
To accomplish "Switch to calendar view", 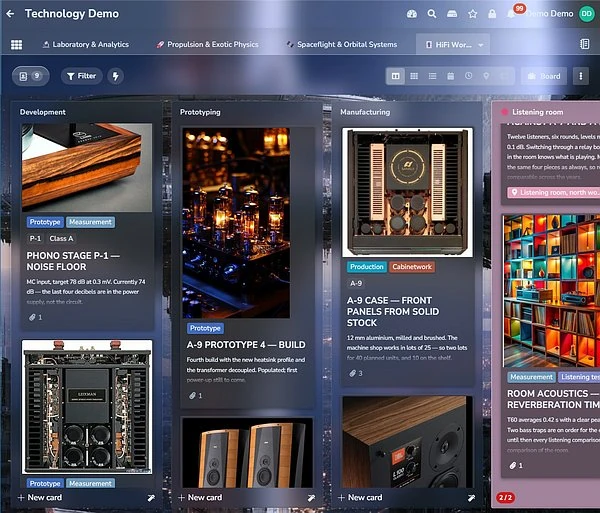I will tap(450, 76).
